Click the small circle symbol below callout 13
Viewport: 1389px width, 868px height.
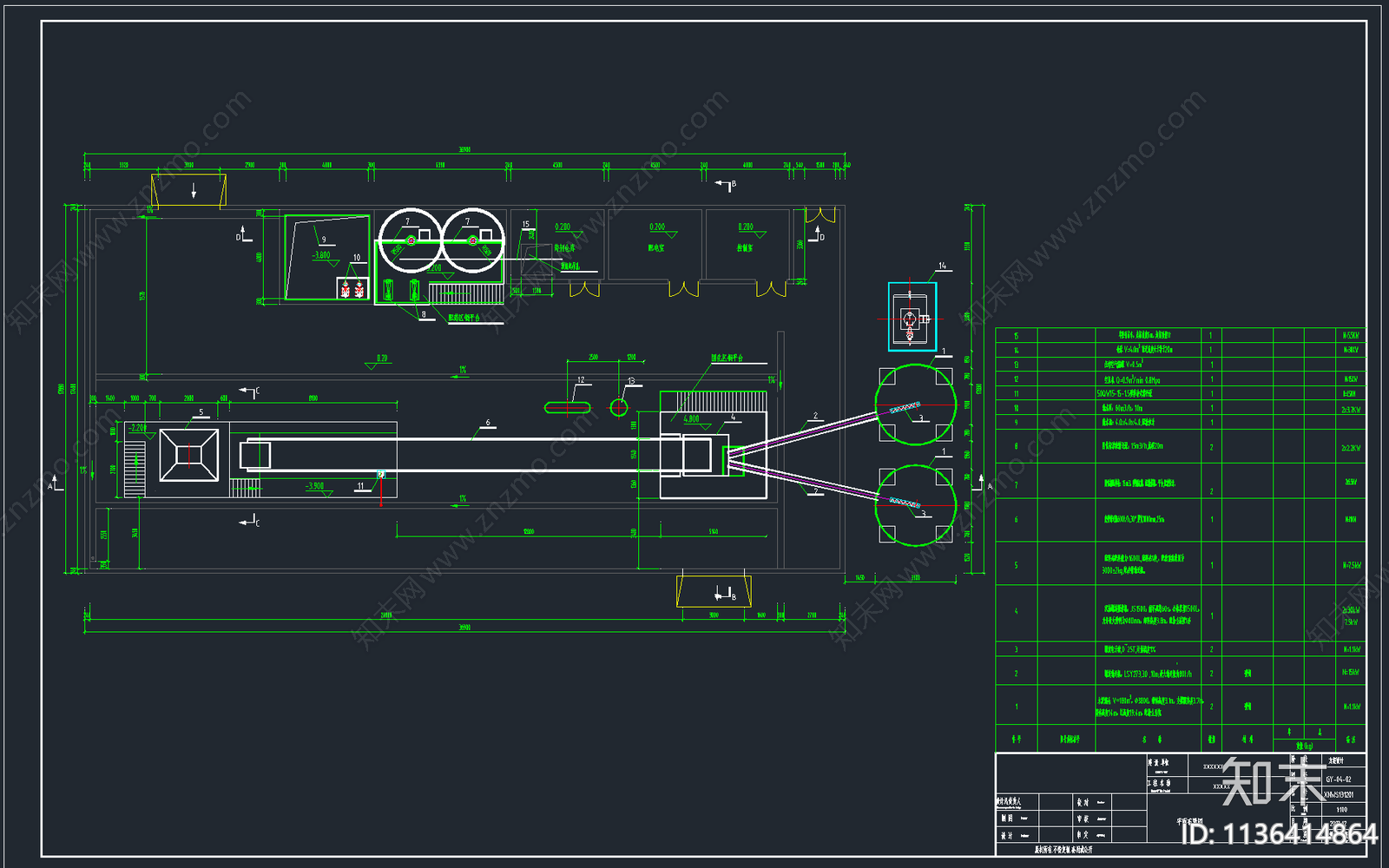pos(618,407)
